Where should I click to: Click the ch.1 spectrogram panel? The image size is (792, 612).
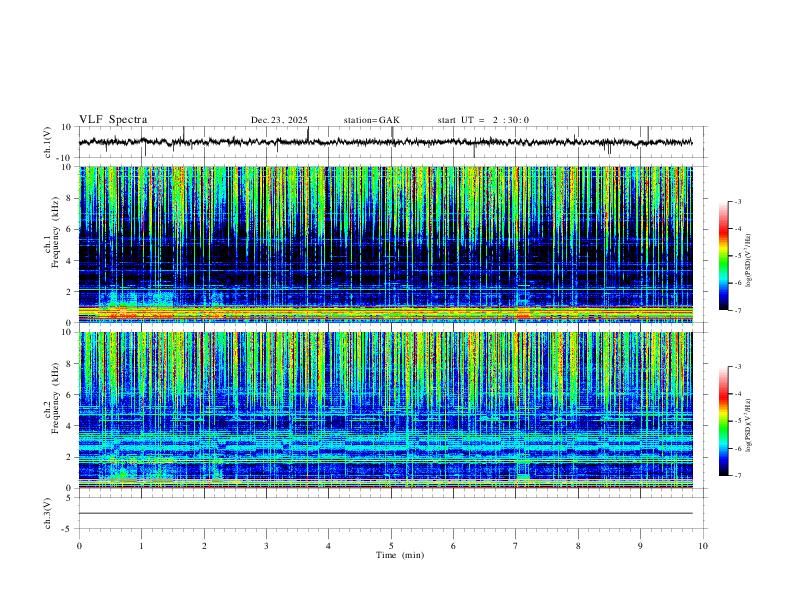click(385, 244)
